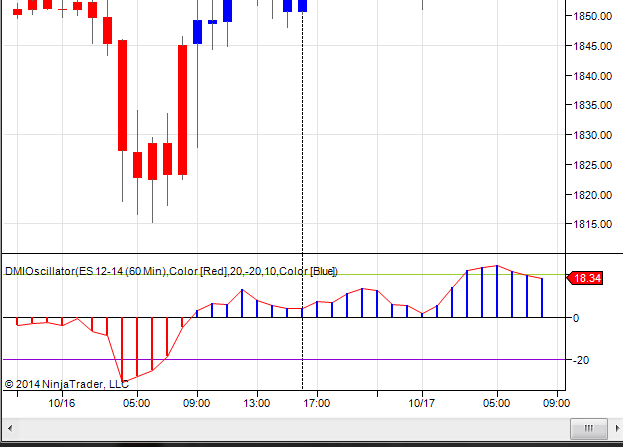Click the 1825.00 price axis label
Viewport: 623px width, 447px height.
[x=592, y=165]
